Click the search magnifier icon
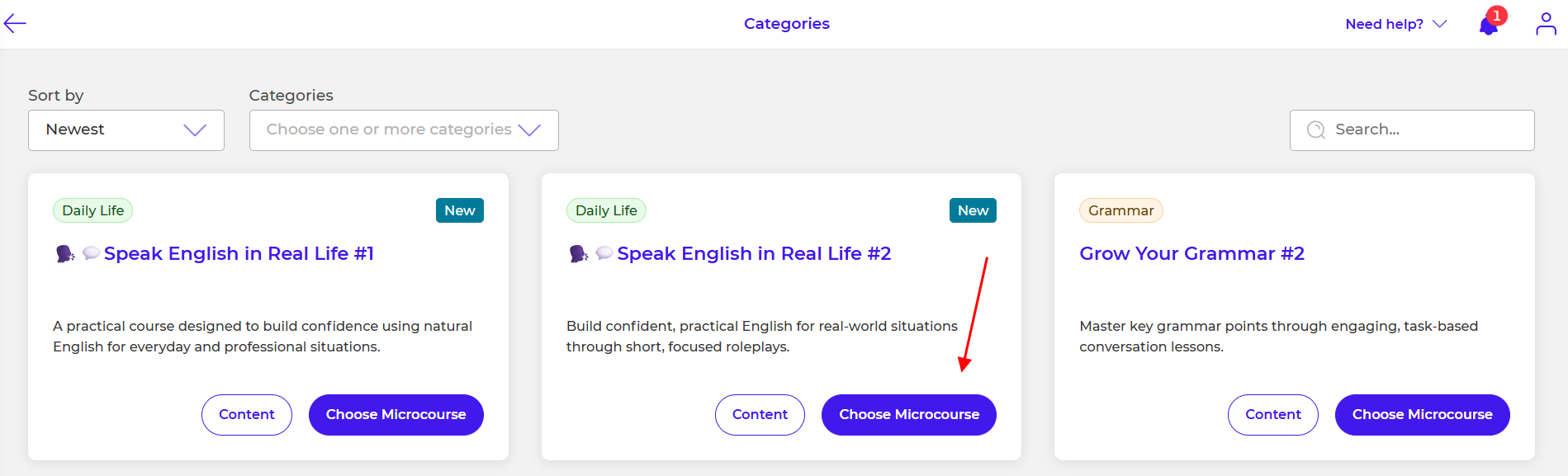Screen dimensions: 1568x476 pyautogui.click(x=1316, y=130)
